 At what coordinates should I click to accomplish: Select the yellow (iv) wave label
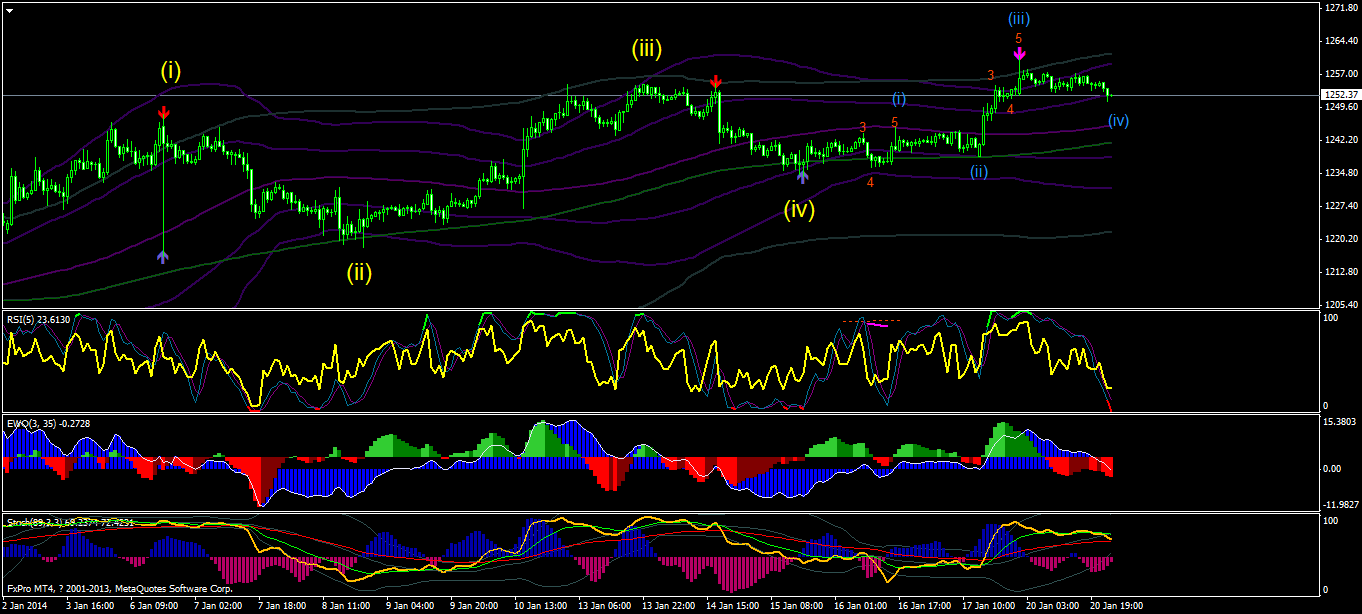coord(799,210)
